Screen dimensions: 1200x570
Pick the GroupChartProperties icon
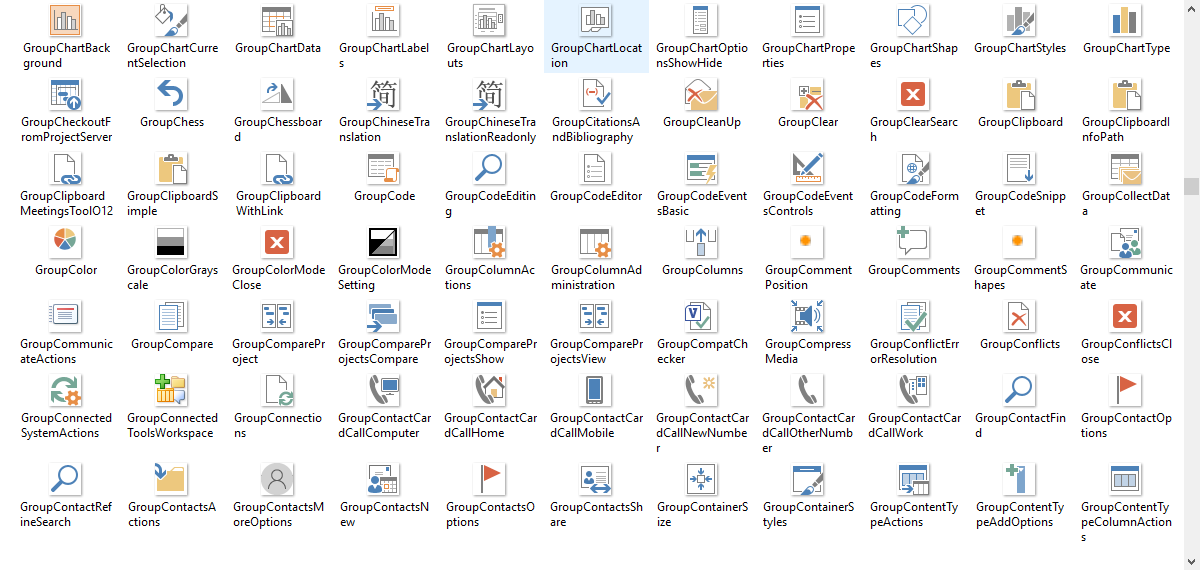(x=808, y=20)
